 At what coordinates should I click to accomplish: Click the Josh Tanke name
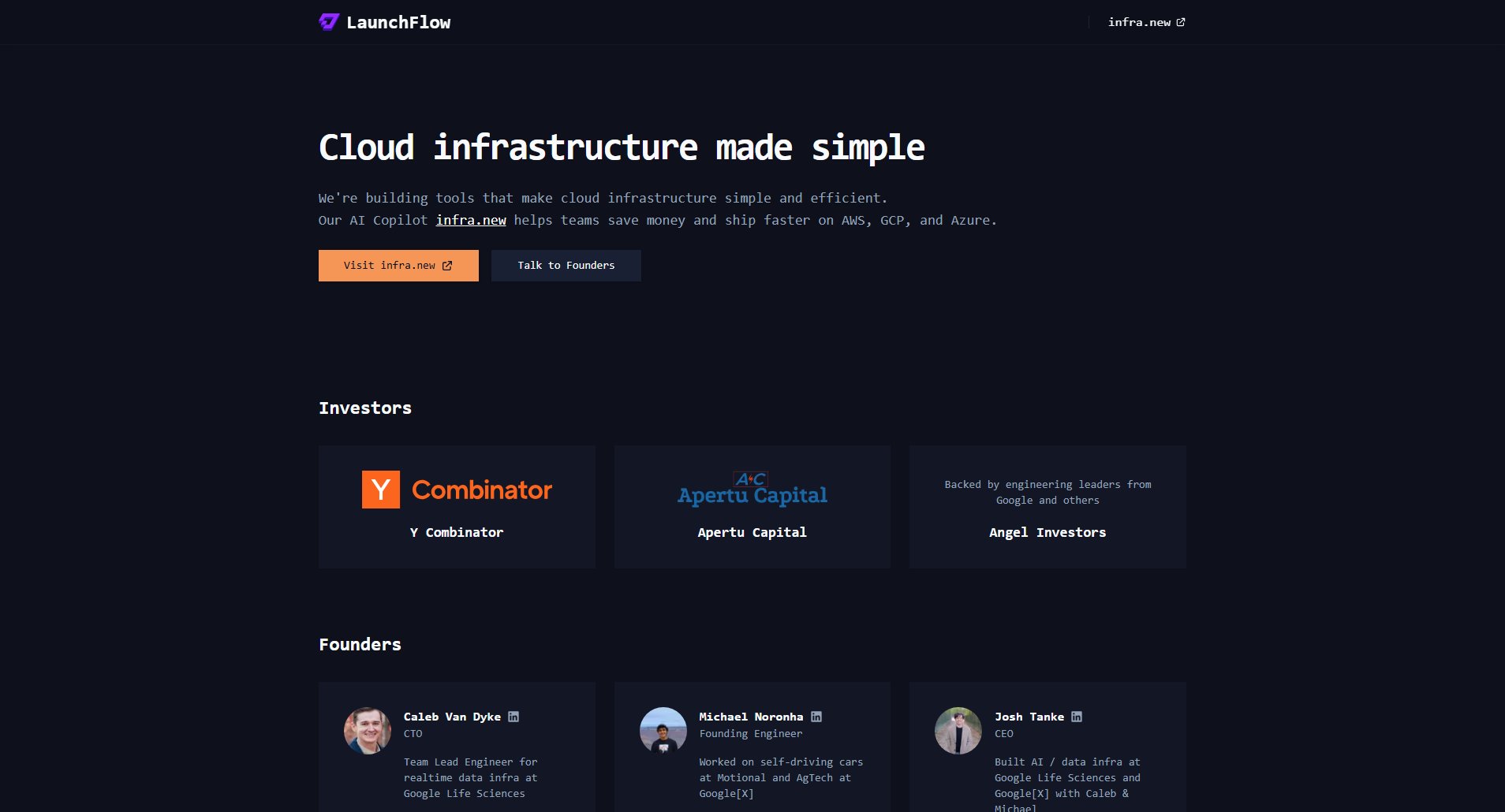point(1029,717)
